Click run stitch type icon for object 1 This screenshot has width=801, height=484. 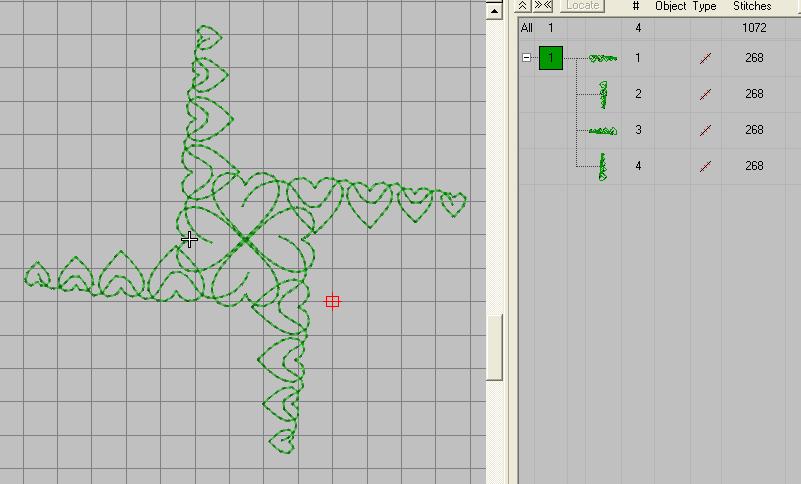pyautogui.click(x=705, y=59)
